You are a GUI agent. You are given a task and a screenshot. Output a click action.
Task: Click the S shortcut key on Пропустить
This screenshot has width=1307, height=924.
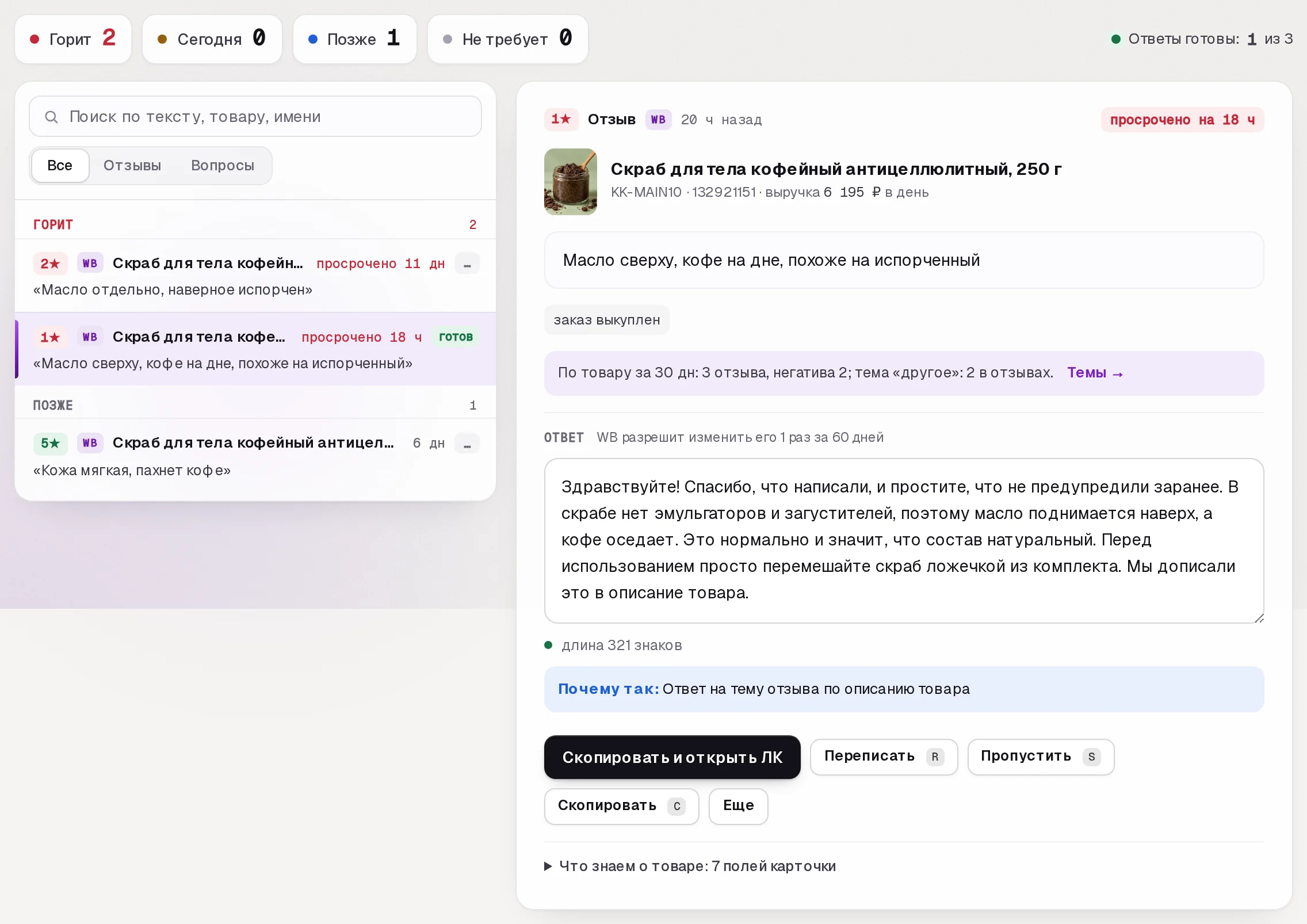pyautogui.click(x=1091, y=757)
